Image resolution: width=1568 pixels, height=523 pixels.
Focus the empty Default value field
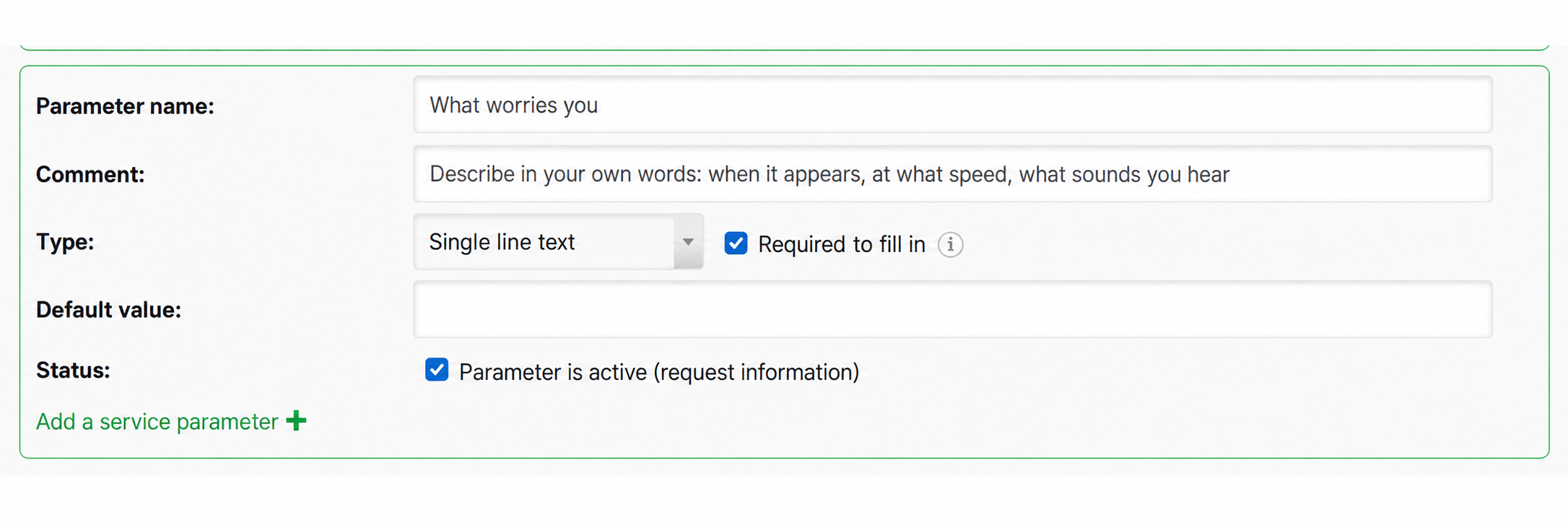[952, 309]
